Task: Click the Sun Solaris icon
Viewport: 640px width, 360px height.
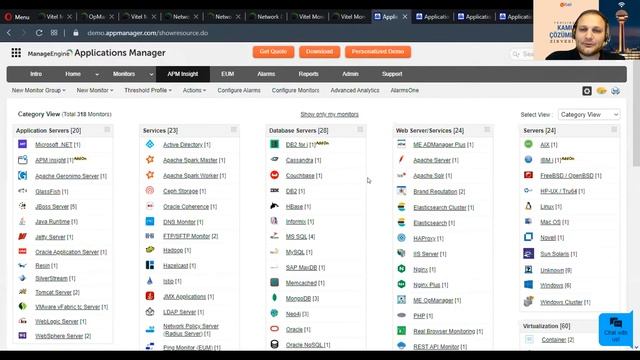Action: tap(528, 253)
